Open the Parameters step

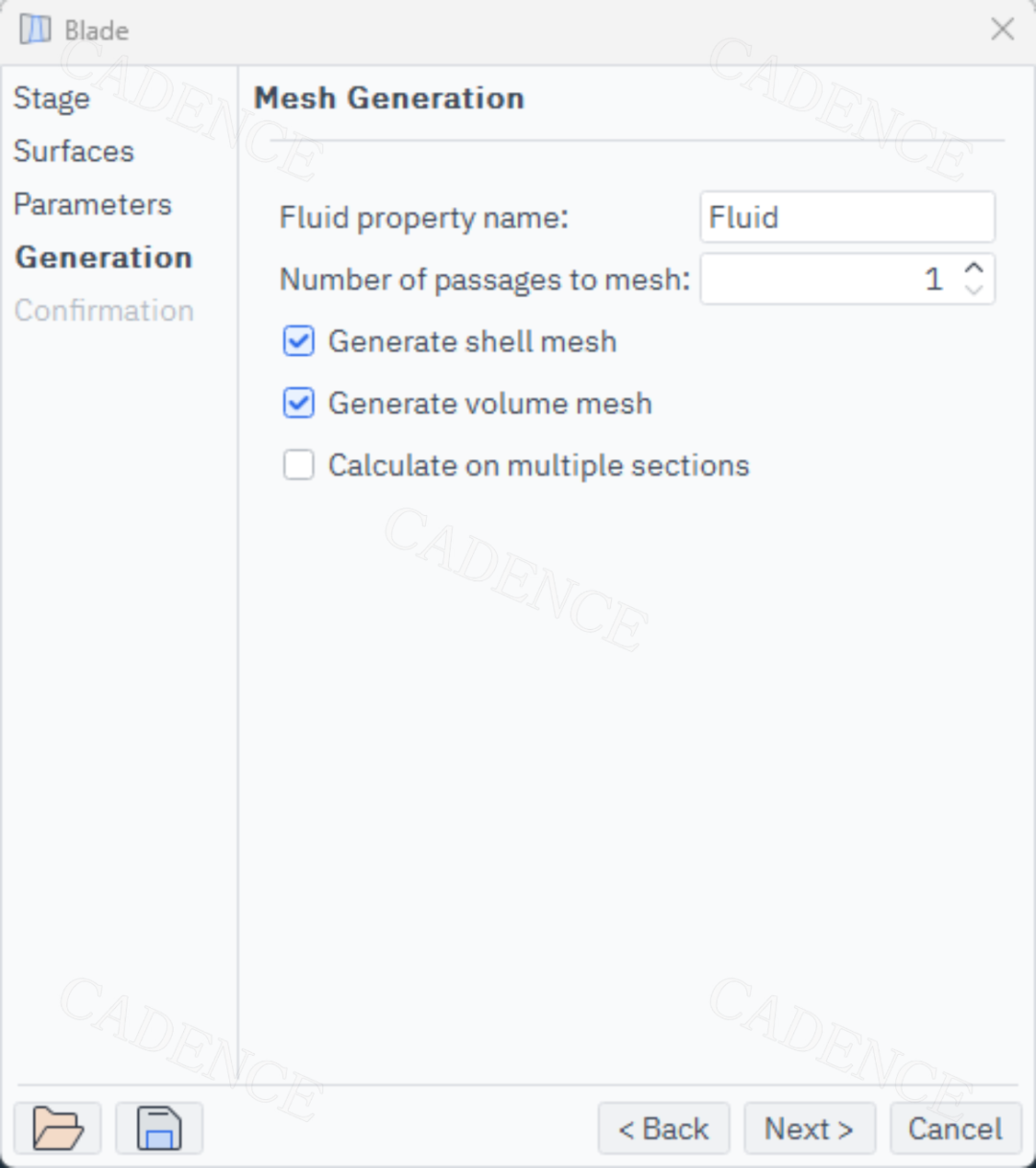[92, 204]
